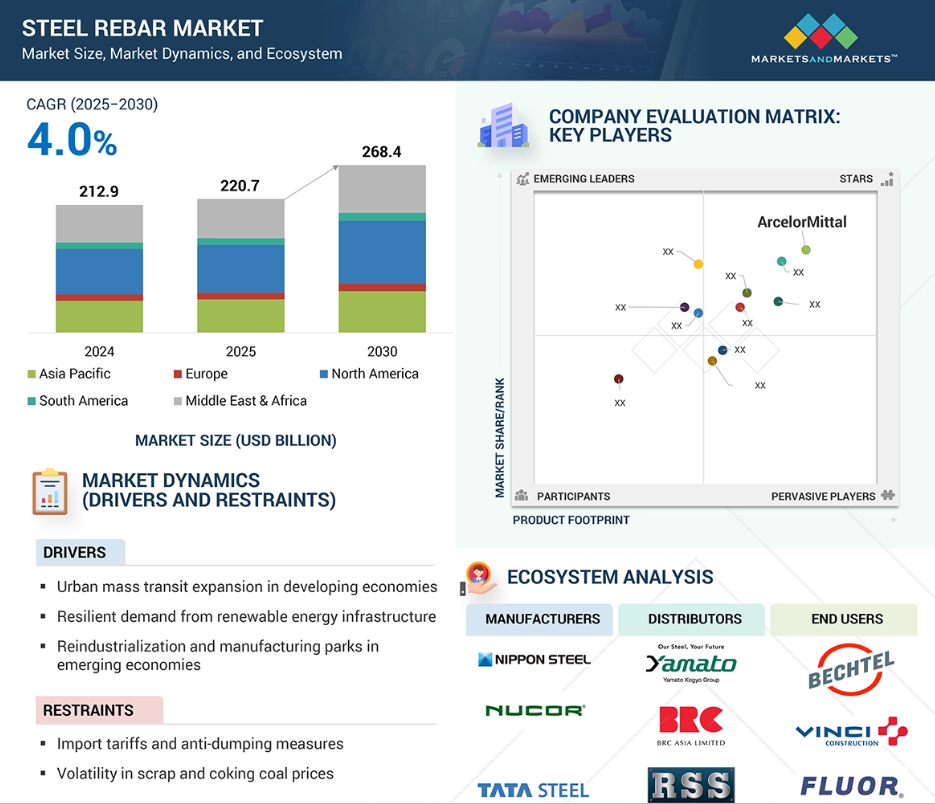935x804 pixels.
Task: Click the 'Product Footprint' axis label
Action: [571, 520]
